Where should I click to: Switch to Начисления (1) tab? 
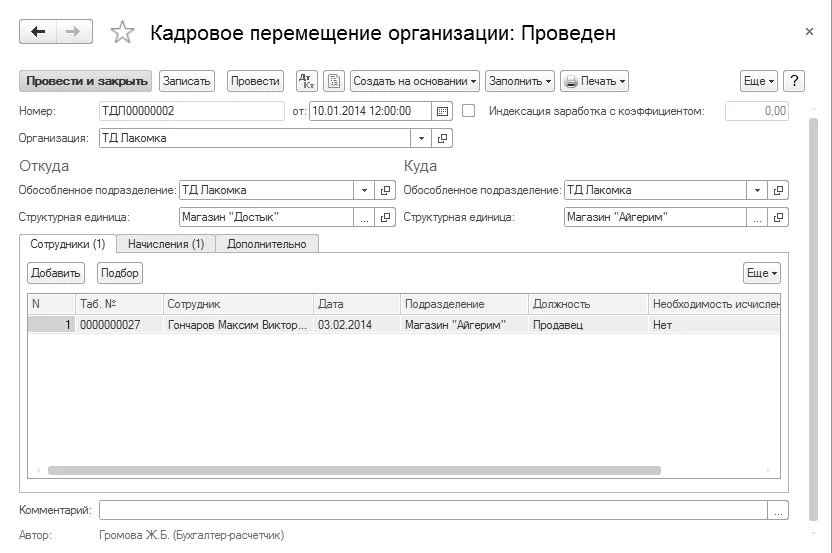(x=166, y=244)
